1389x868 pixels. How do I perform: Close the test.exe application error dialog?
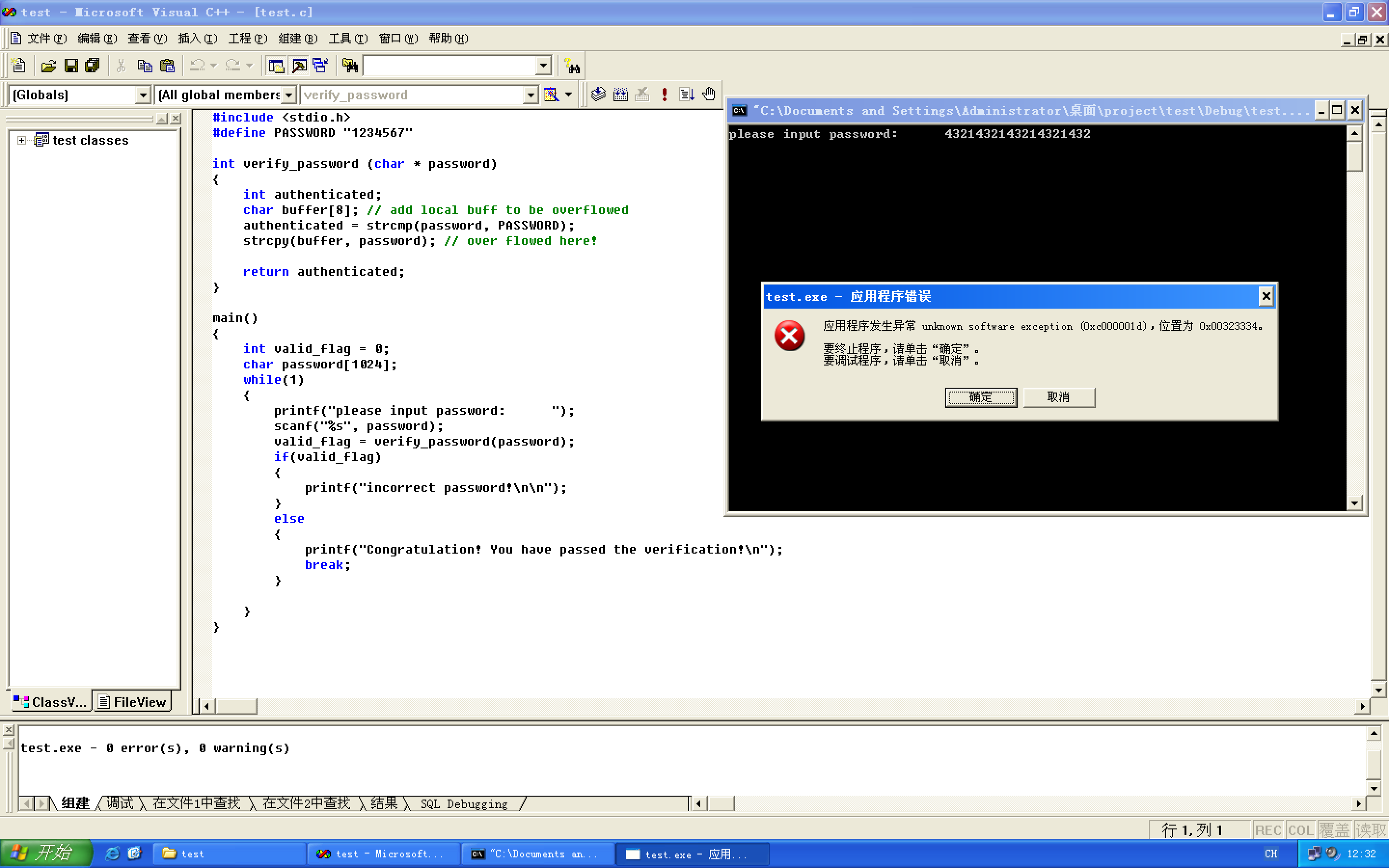(1266, 296)
